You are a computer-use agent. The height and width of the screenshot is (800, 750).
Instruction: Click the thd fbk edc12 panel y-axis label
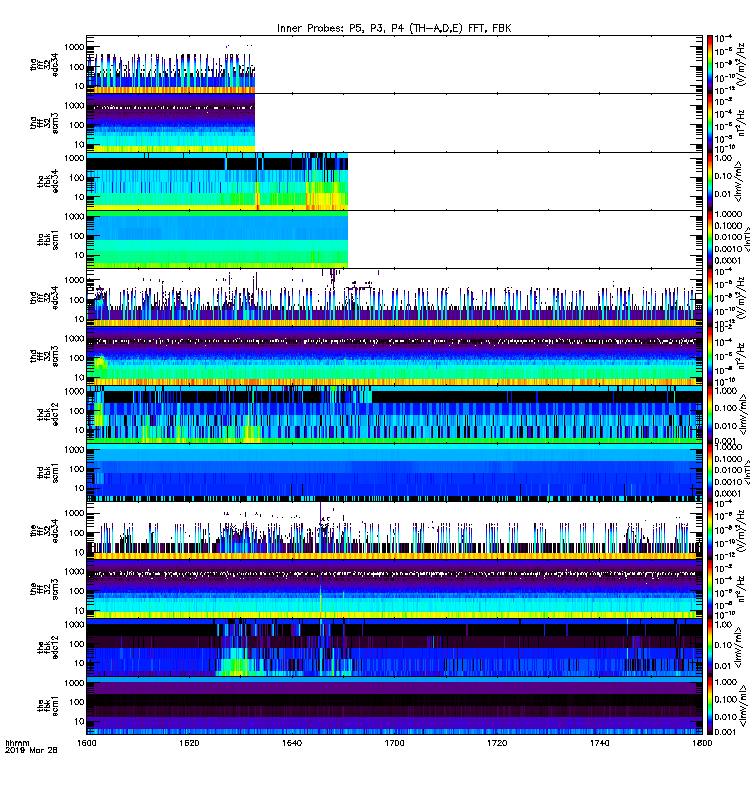(x=48, y=414)
